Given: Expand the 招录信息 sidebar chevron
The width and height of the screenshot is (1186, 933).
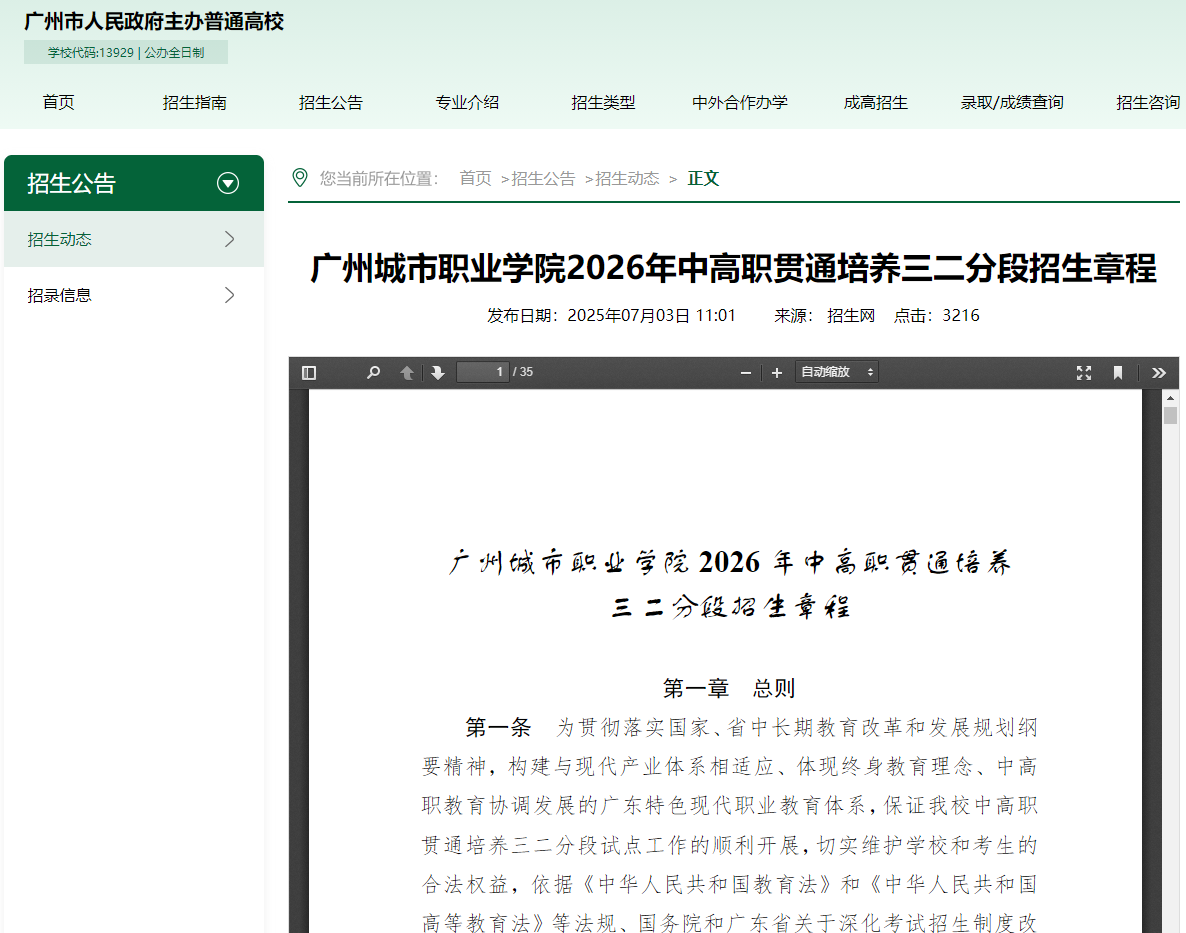Looking at the screenshot, I should (x=230, y=294).
